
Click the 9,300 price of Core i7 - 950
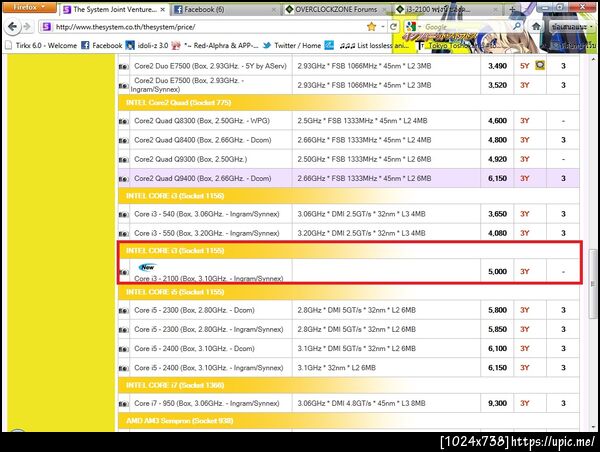click(497, 403)
